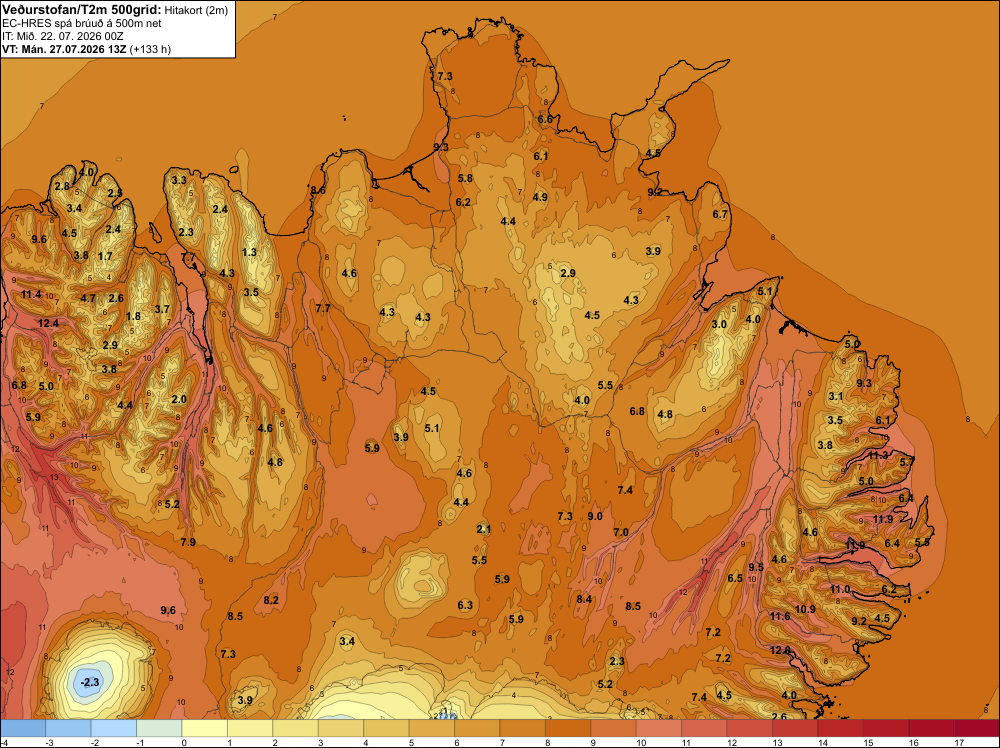
Task: Click the 2.5 temperature value
Action: (x=115, y=193)
